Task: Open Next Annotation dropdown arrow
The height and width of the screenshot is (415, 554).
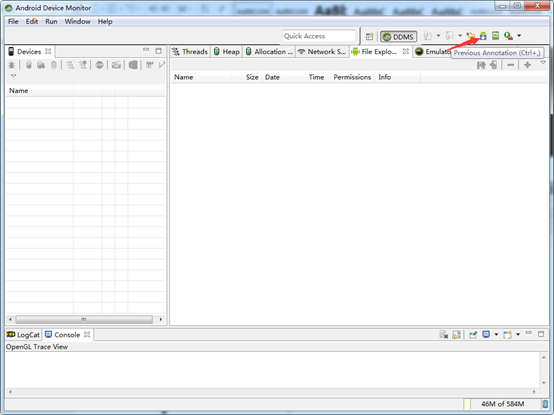Action: [x=438, y=35]
